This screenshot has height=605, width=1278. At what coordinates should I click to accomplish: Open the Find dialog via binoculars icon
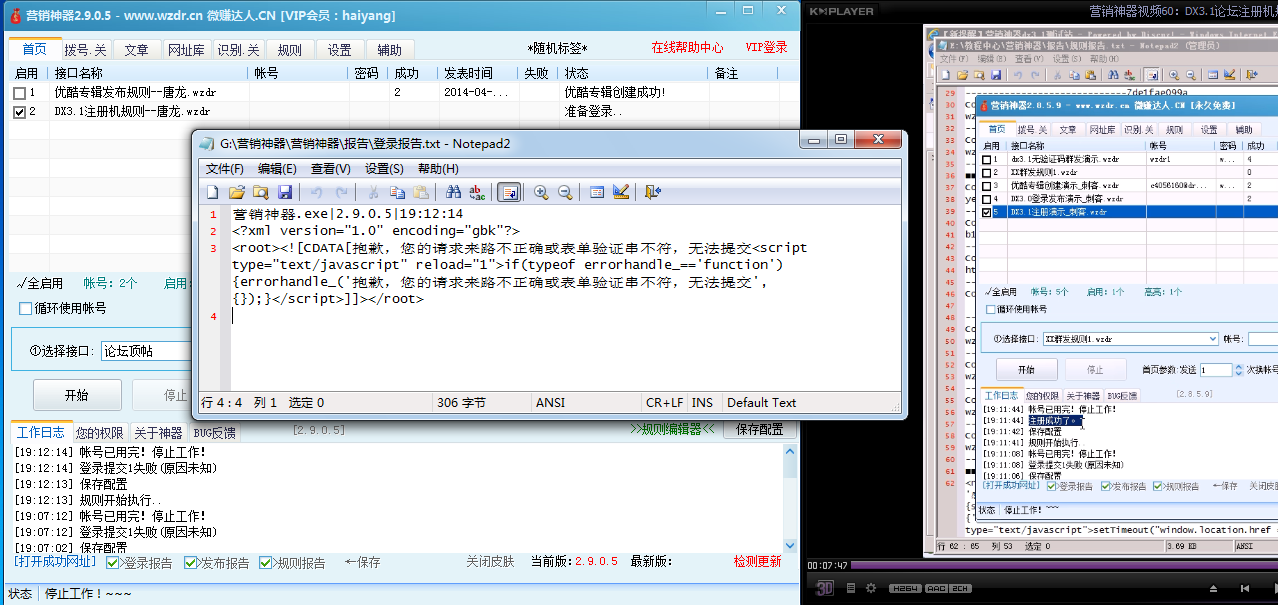tap(452, 192)
